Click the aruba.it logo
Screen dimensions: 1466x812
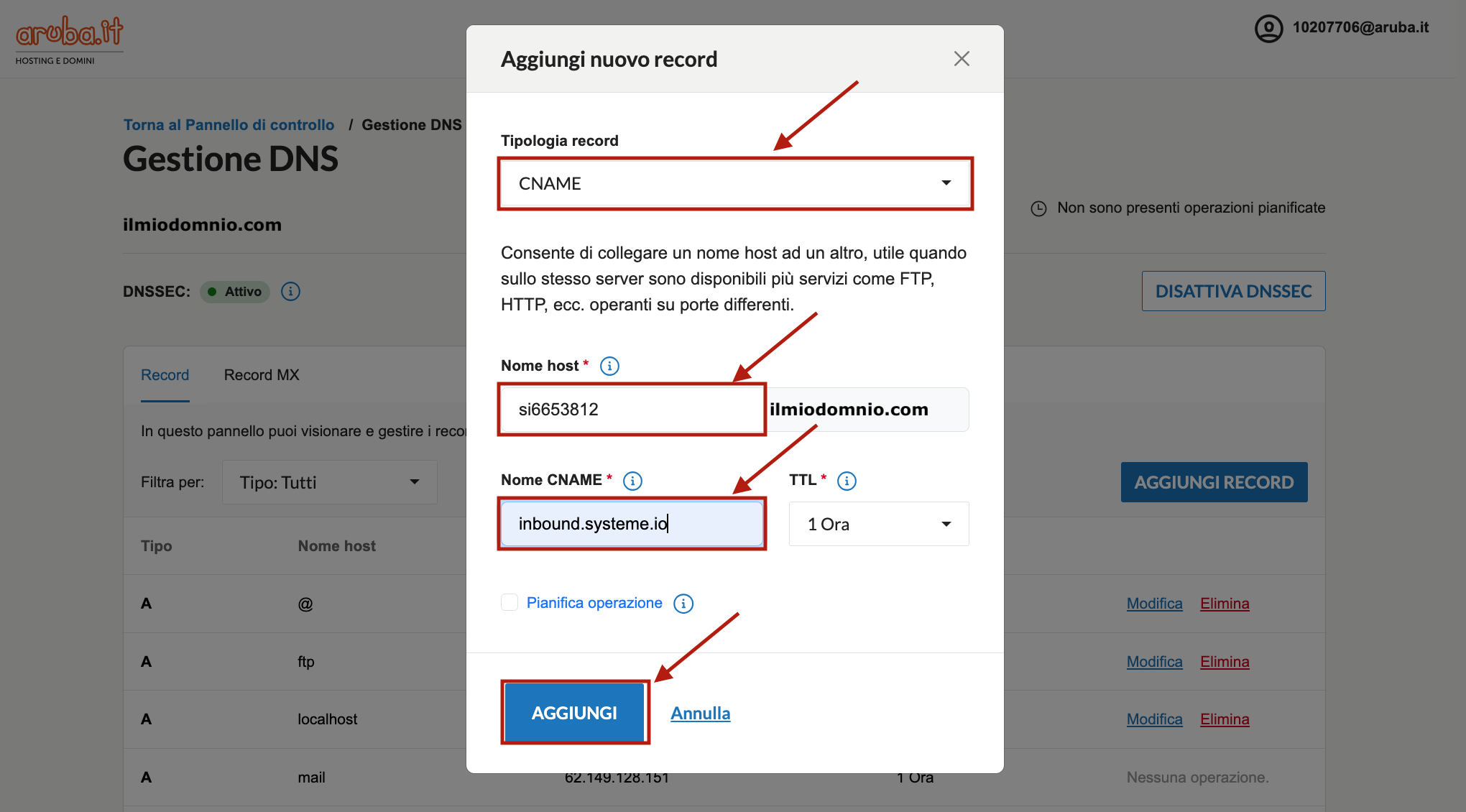(x=69, y=40)
